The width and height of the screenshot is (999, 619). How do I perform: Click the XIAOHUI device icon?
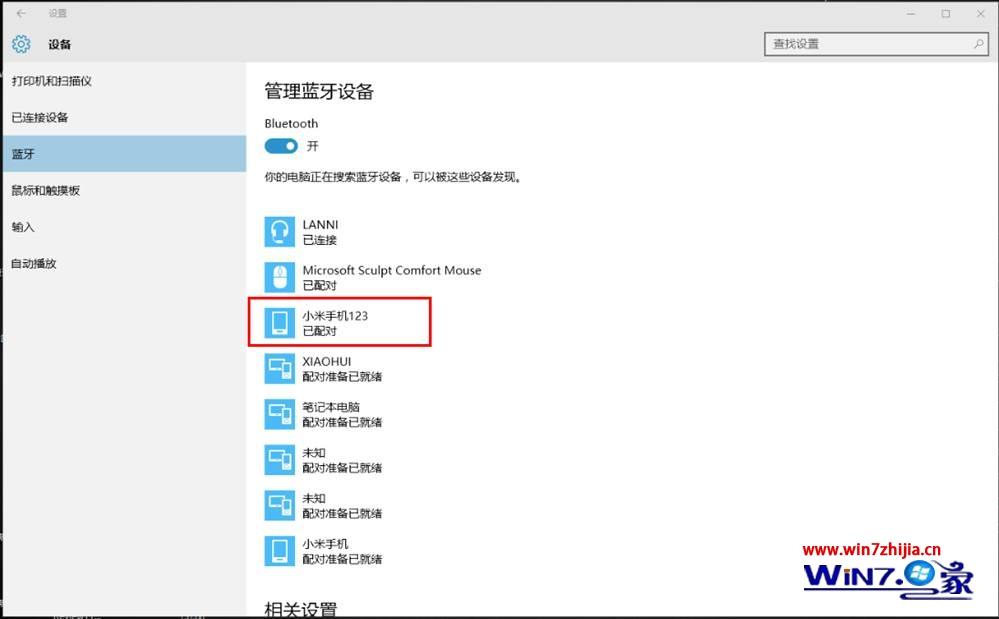tap(280, 369)
